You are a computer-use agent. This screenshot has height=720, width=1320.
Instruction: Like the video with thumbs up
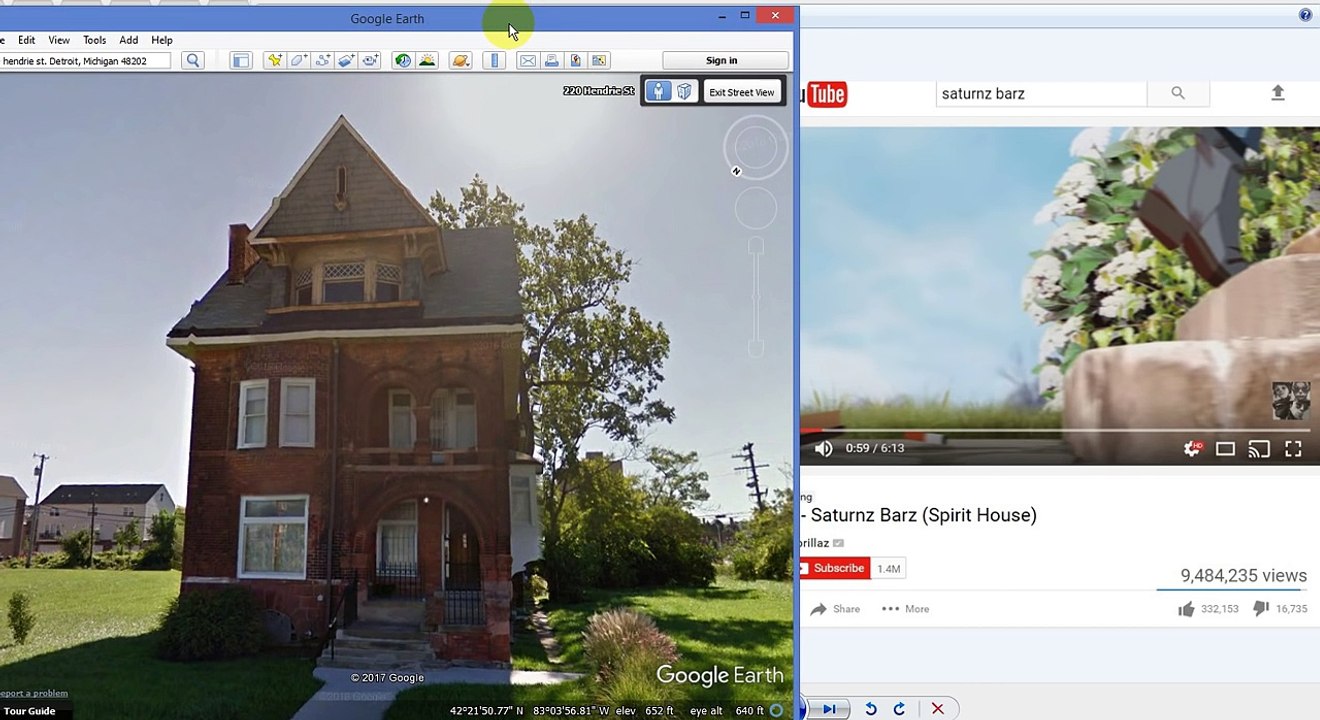(x=1208, y=609)
